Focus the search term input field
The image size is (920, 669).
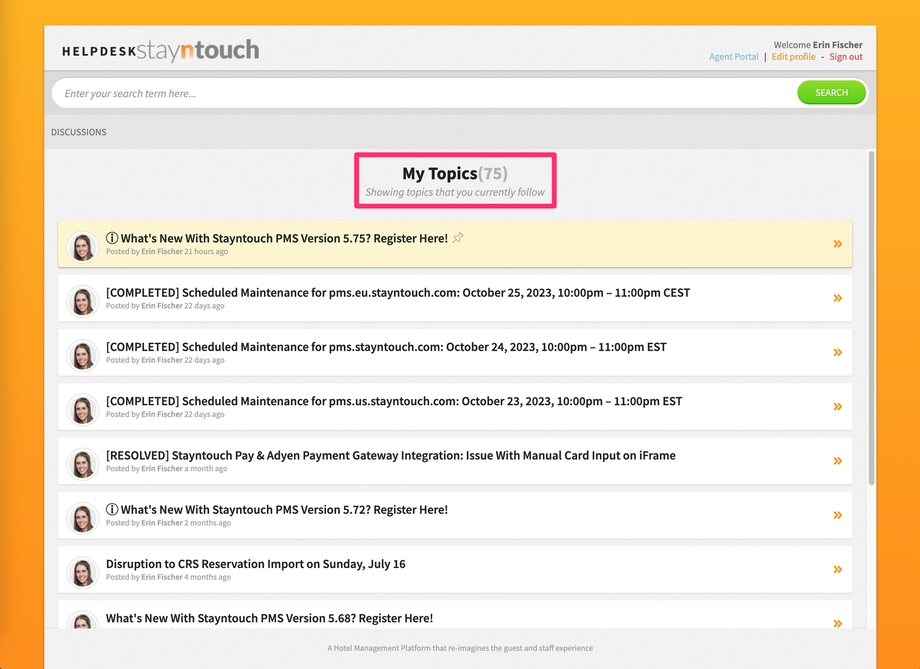424,93
